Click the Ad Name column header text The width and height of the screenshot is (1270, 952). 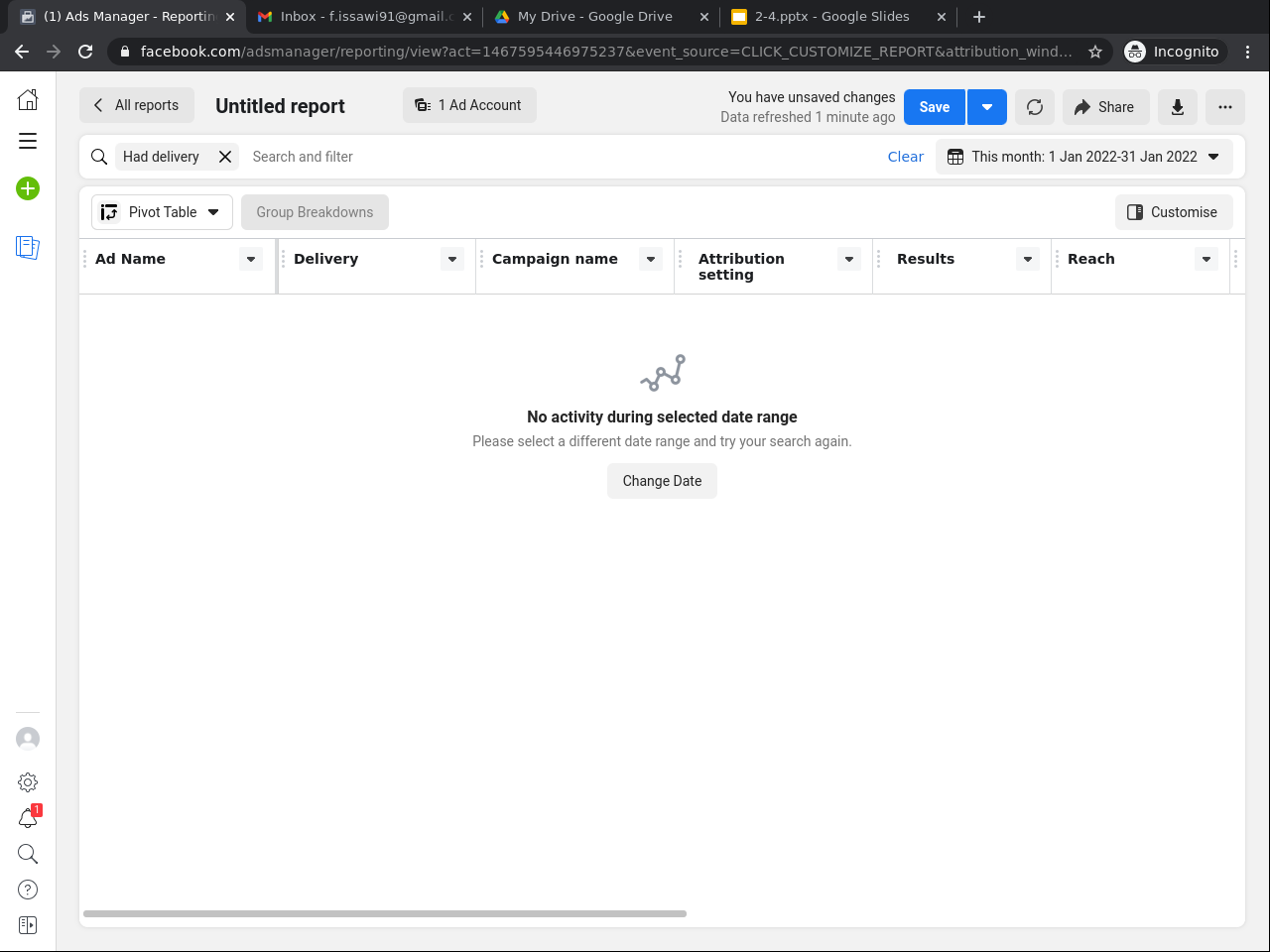[x=130, y=259]
